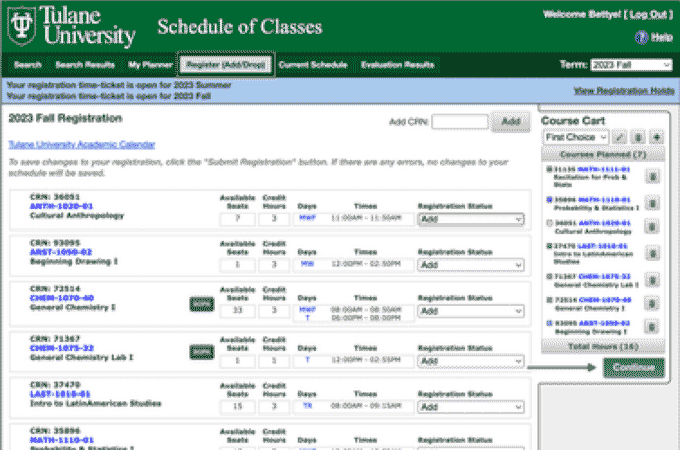
Task: Remove Probability & Statistics I from cart
Action: (x=652, y=203)
